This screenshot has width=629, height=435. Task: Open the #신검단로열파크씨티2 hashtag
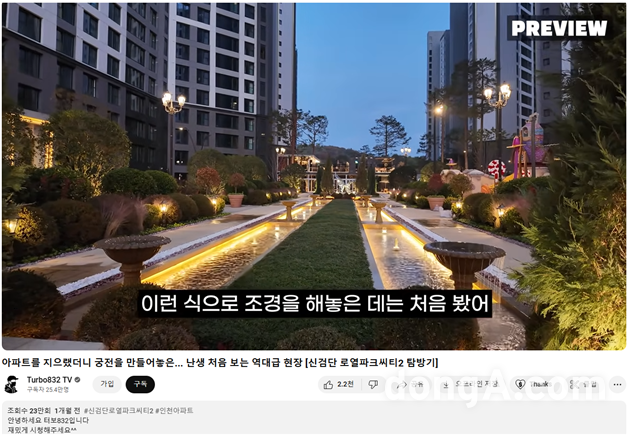[x=118, y=411]
